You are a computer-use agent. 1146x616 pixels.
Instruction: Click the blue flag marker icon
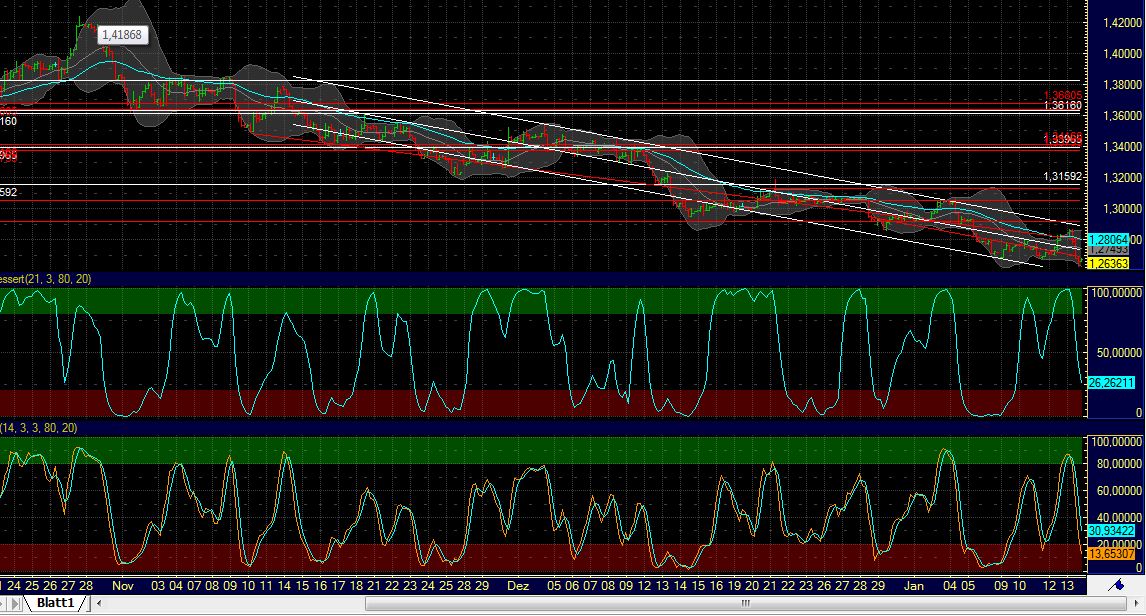1115,586
